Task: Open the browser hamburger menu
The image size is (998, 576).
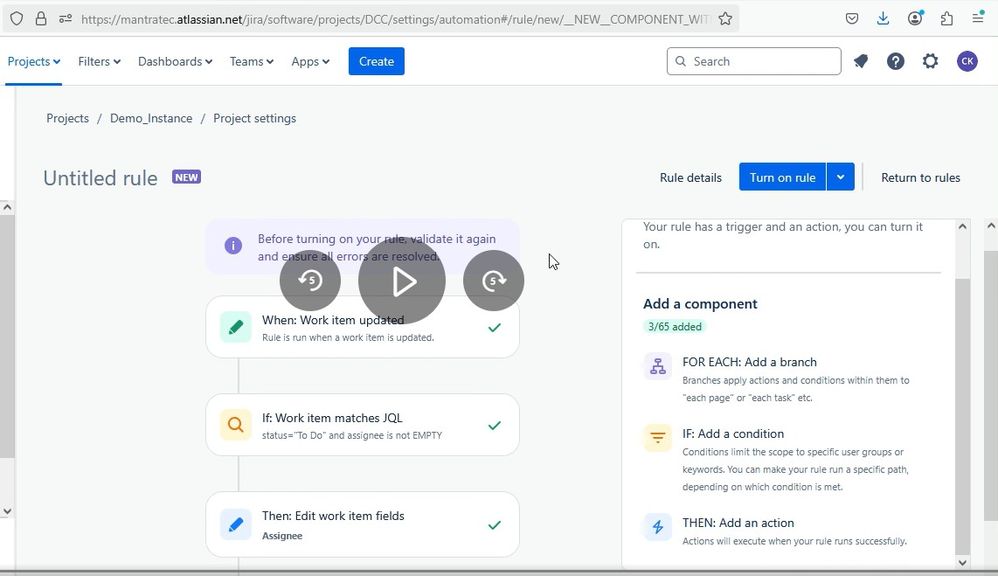Action: 978,18
